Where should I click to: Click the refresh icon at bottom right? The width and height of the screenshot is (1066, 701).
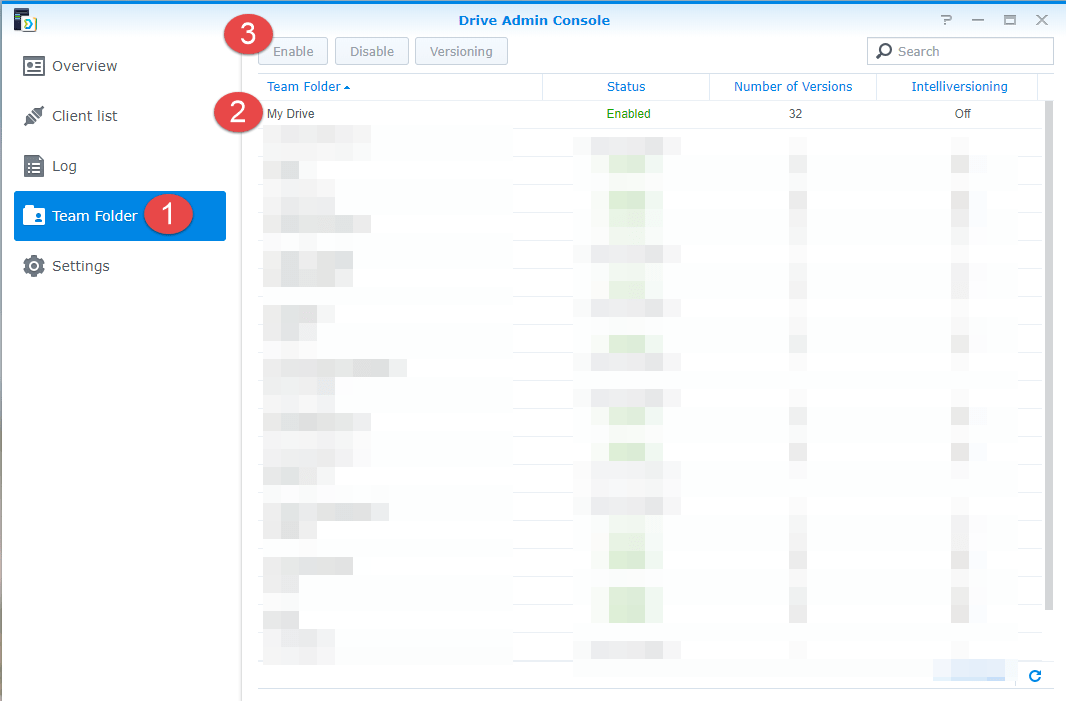pyautogui.click(x=1035, y=676)
